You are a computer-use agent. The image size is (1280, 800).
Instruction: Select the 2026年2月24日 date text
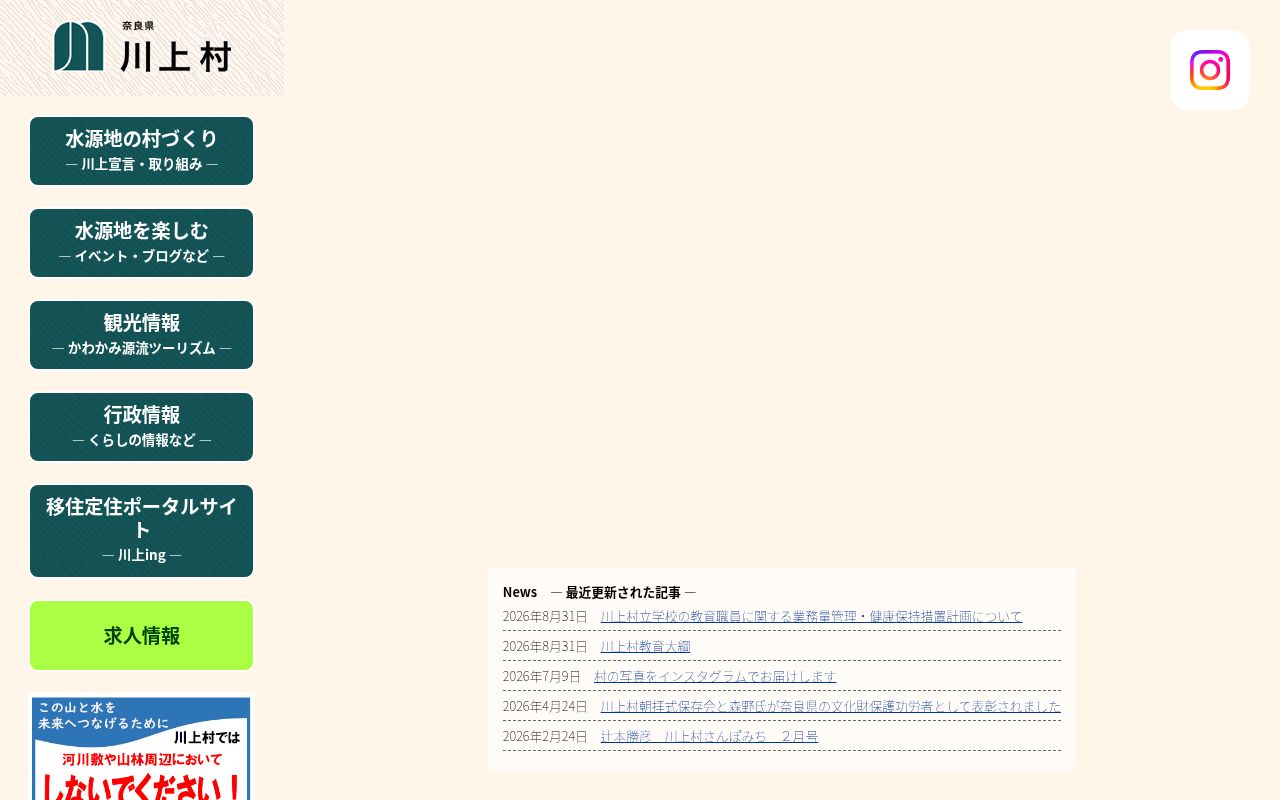tap(545, 736)
